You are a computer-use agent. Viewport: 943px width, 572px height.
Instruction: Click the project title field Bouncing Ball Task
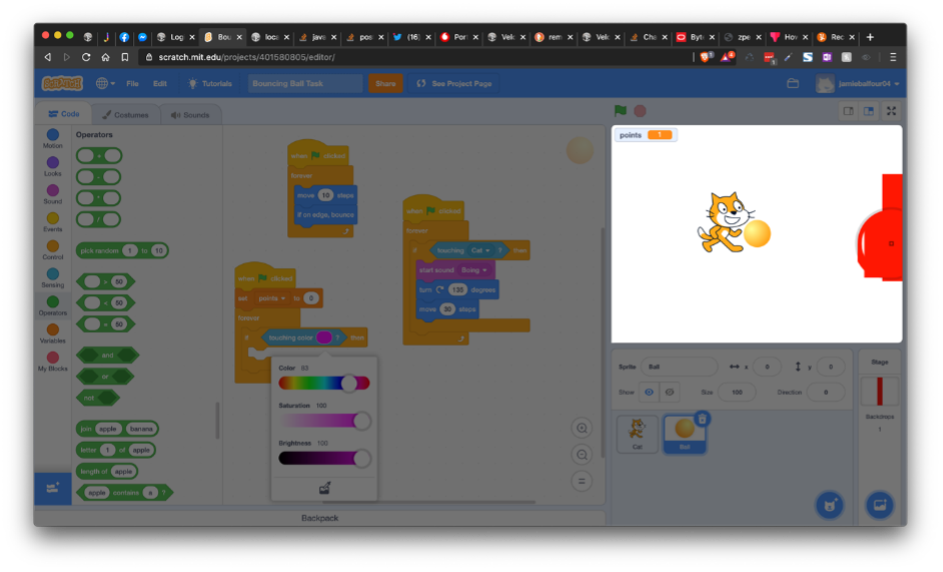pyautogui.click(x=305, y=84)
